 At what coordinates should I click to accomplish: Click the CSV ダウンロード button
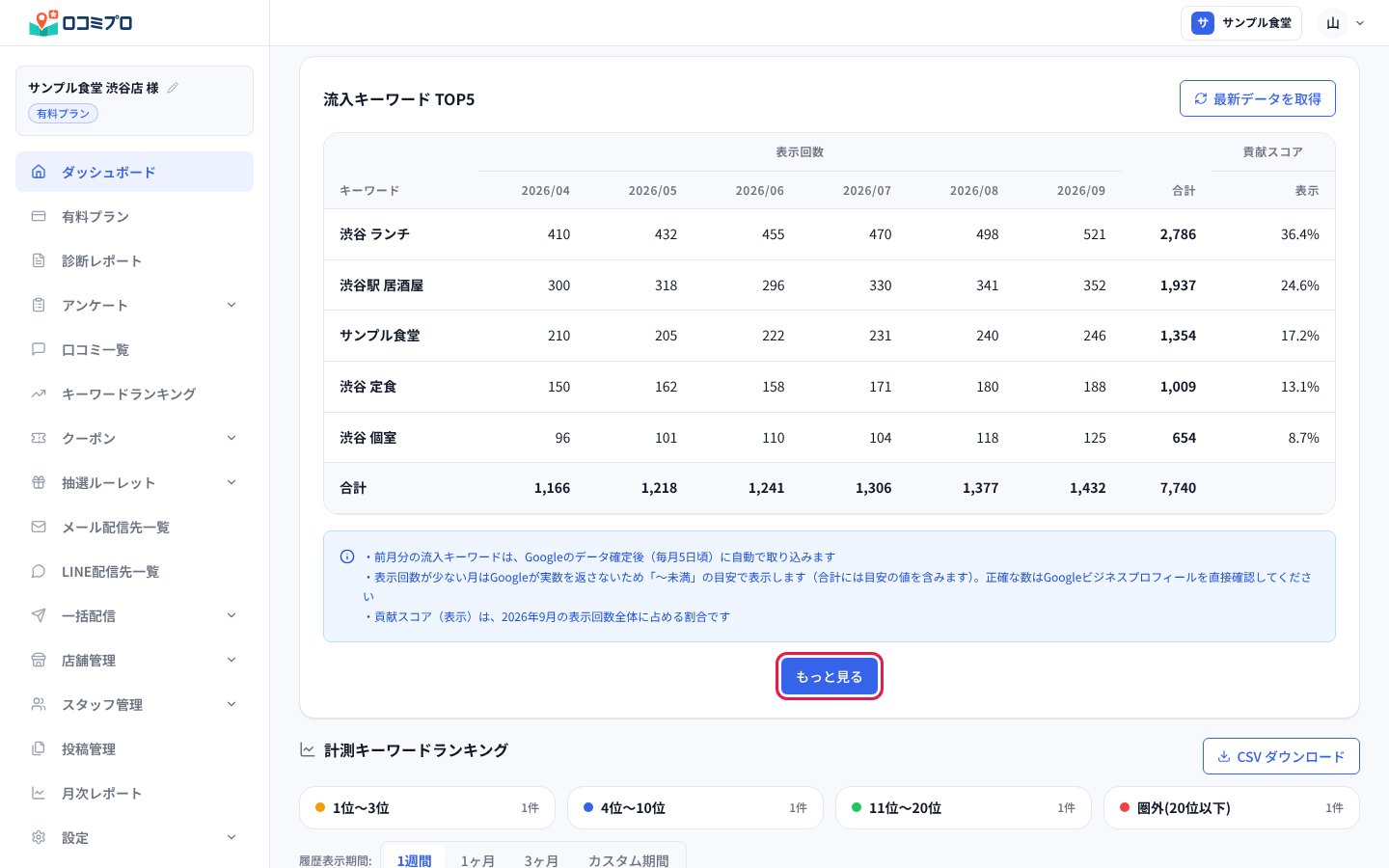click(1281, 756)
